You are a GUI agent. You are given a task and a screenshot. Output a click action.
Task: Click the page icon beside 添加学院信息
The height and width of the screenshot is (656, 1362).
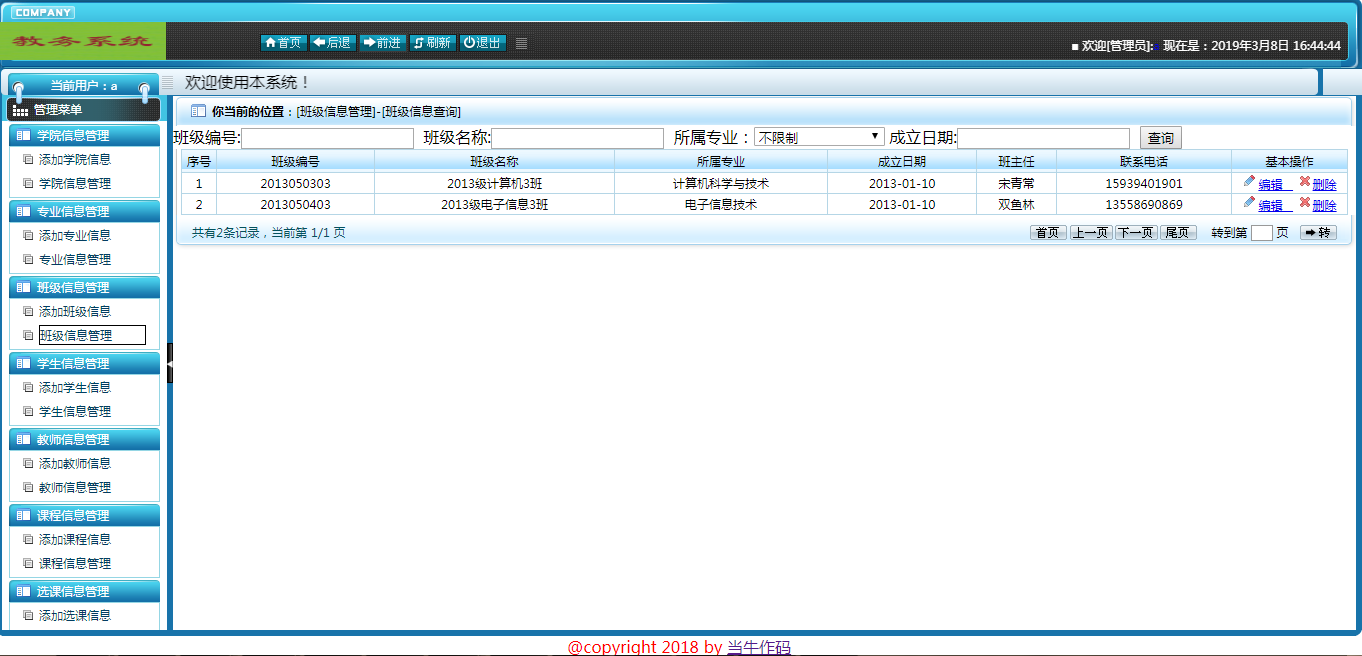tap(28, 159)
